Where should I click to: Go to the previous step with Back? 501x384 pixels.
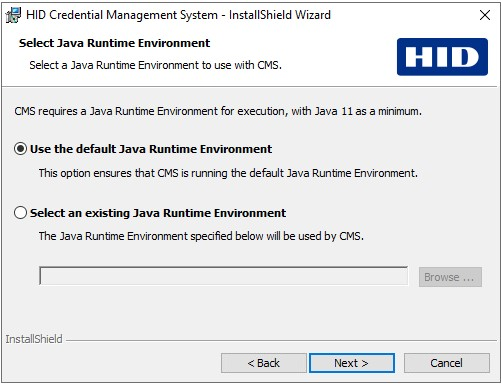pos(264,363)
